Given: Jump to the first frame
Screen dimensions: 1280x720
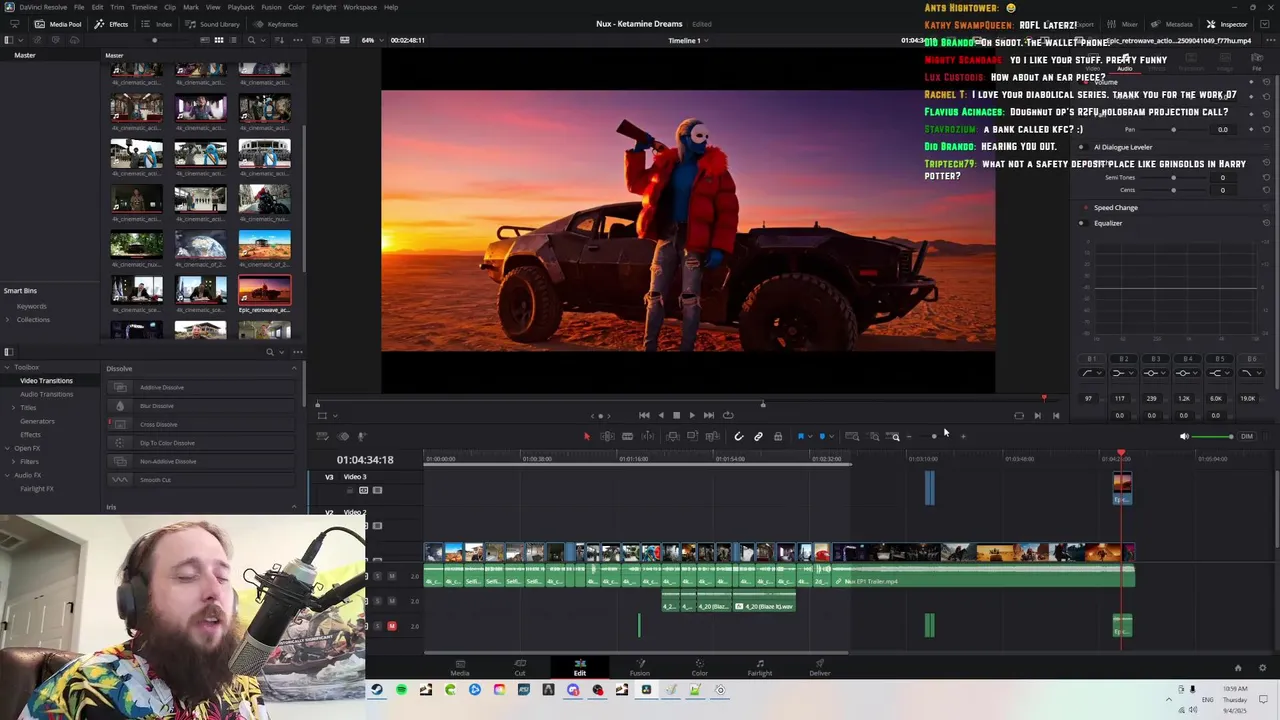Looking at the screenshot, I should pyautogui.click(x=644, y=415).
